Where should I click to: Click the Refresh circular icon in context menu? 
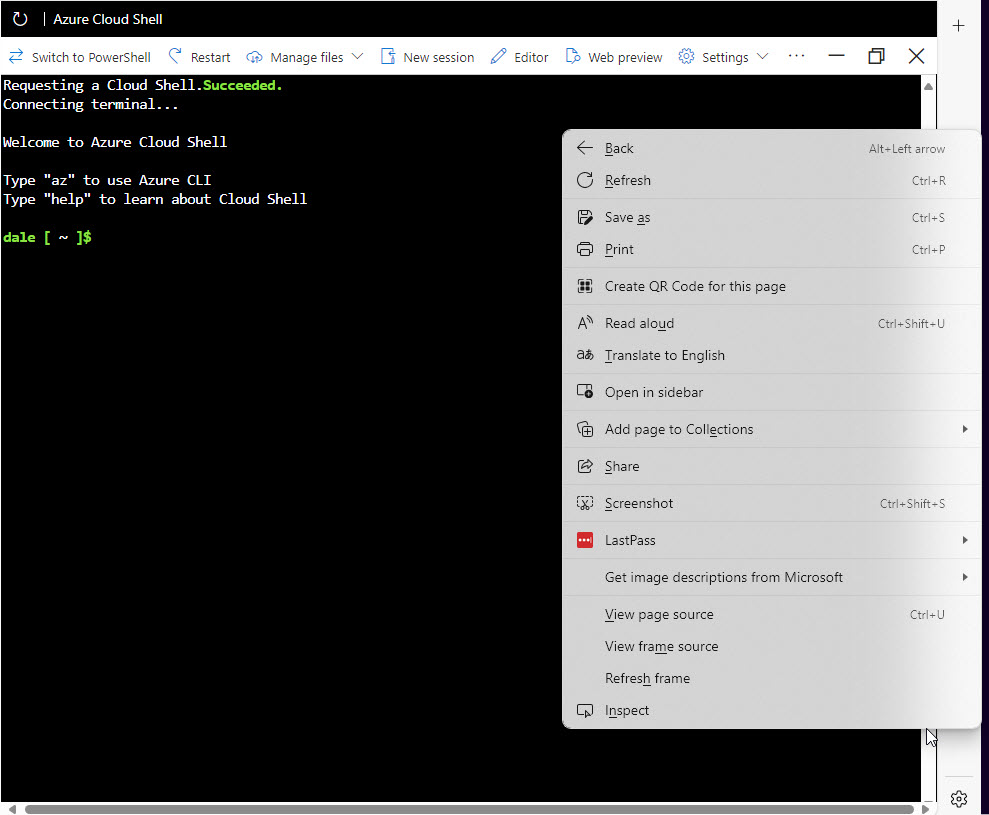click(x=585, y=180)
